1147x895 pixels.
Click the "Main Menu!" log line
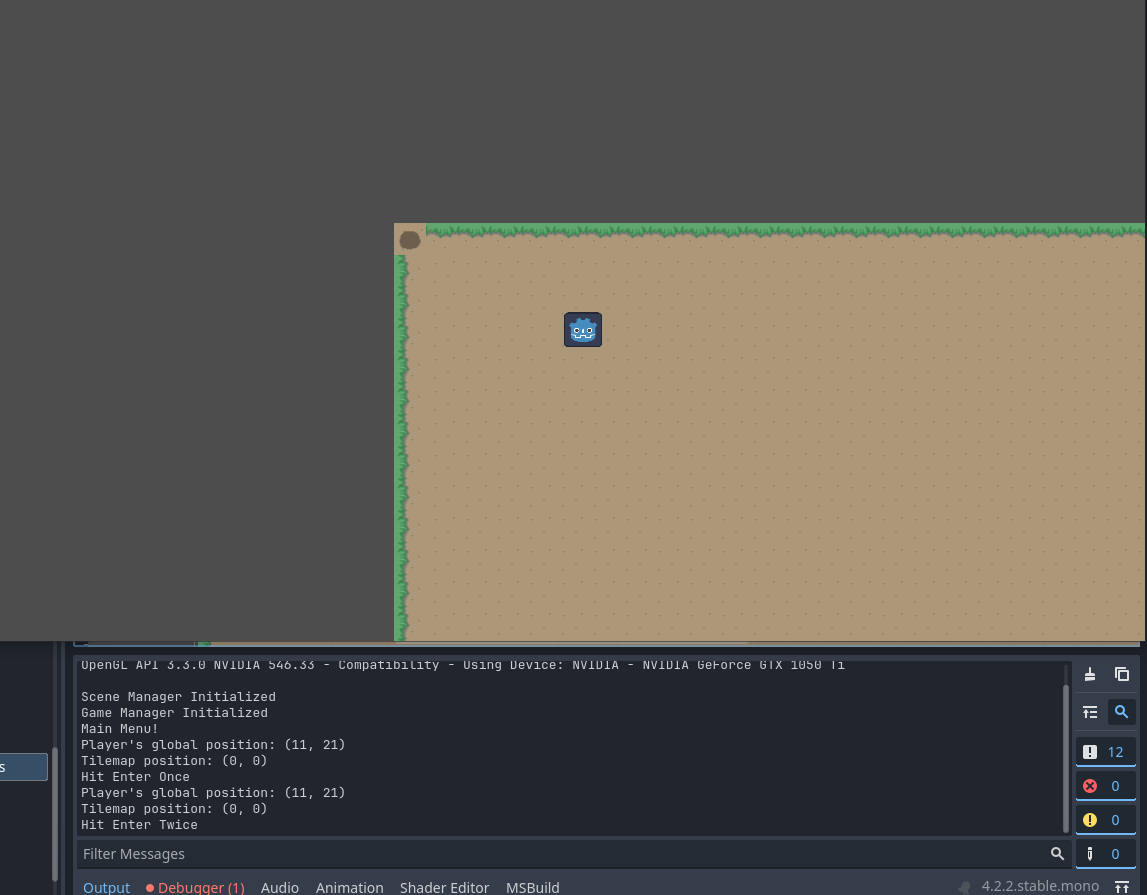[x=120, y=729]
